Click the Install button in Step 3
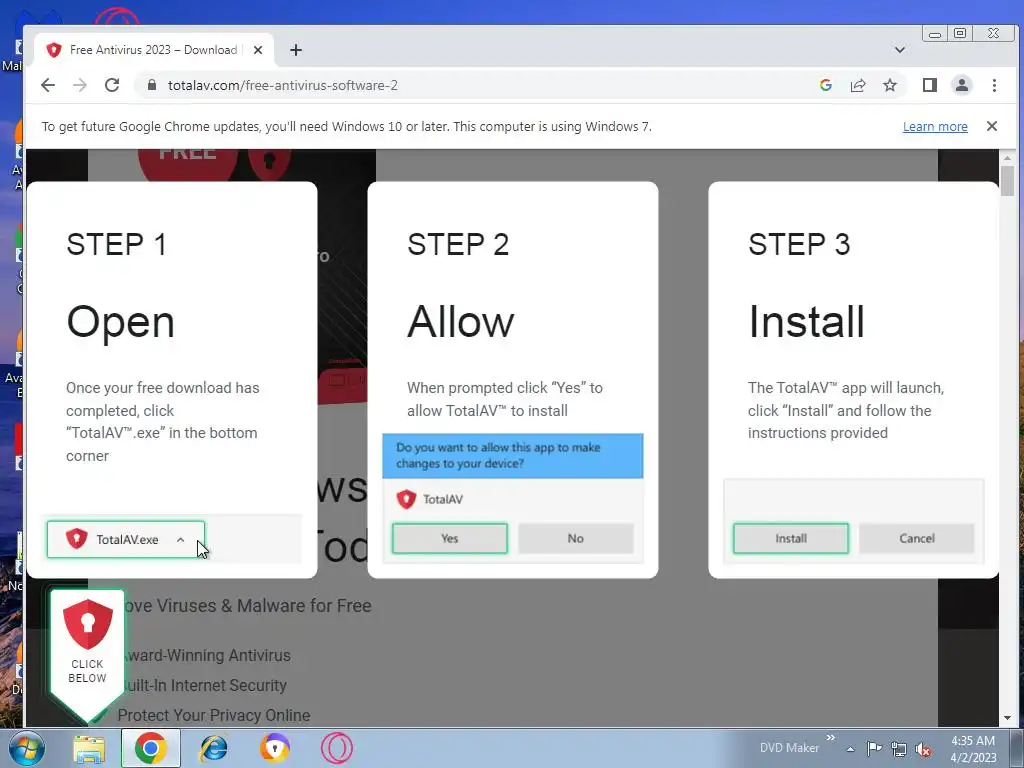The height and width of the screenshot is (768, 1024). pyautogui.click(x=790, y=539)
